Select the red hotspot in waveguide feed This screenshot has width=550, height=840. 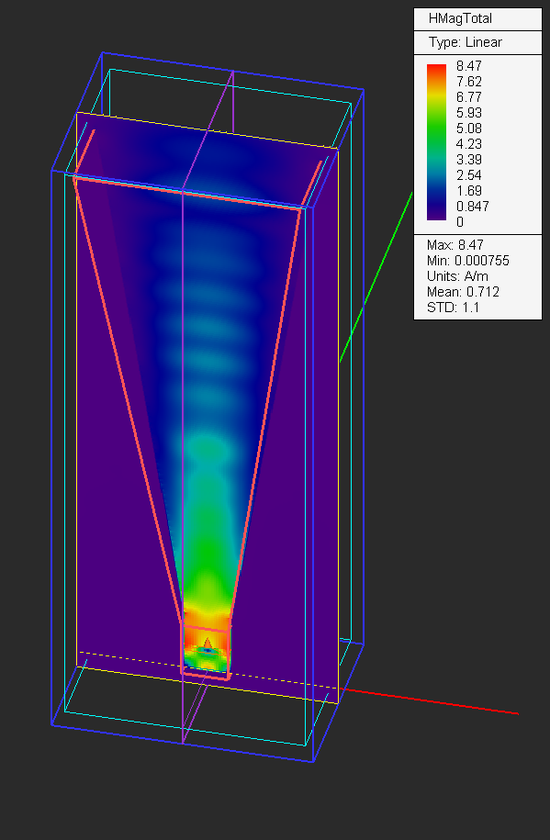pos(208,642)
